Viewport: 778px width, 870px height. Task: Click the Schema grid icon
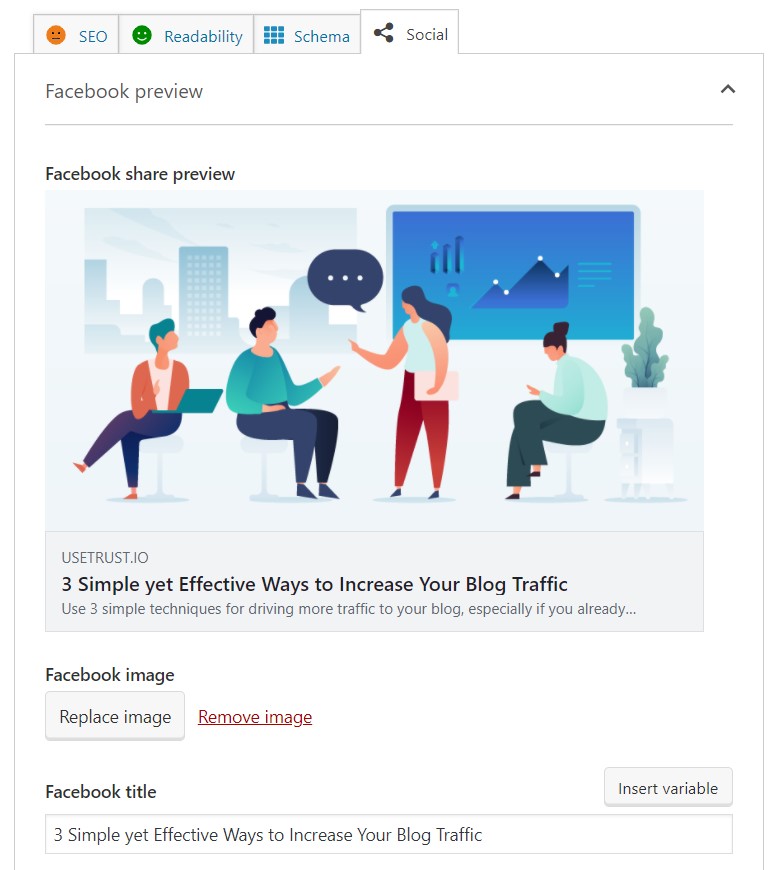tap(274, 35)
